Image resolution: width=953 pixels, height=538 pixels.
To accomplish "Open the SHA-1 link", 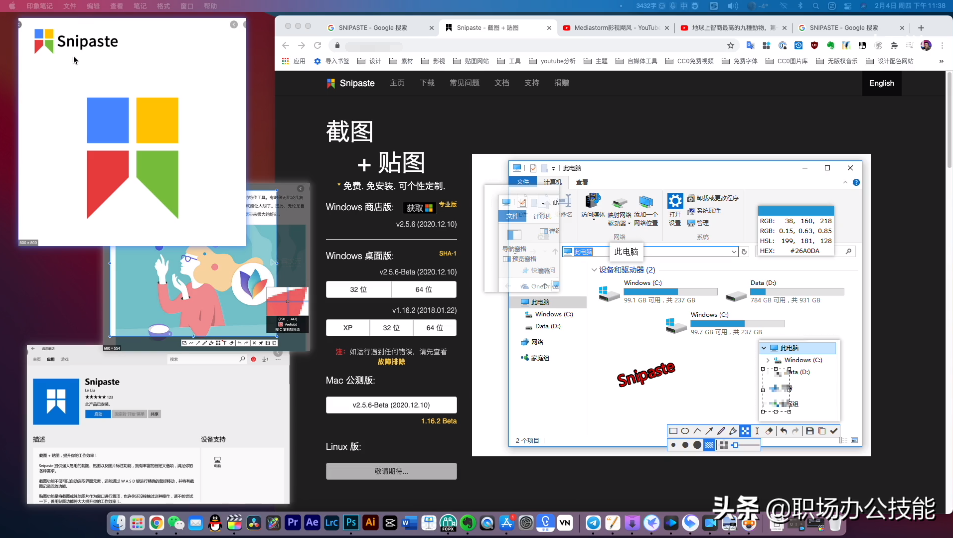I will click(x=448, y=253).
